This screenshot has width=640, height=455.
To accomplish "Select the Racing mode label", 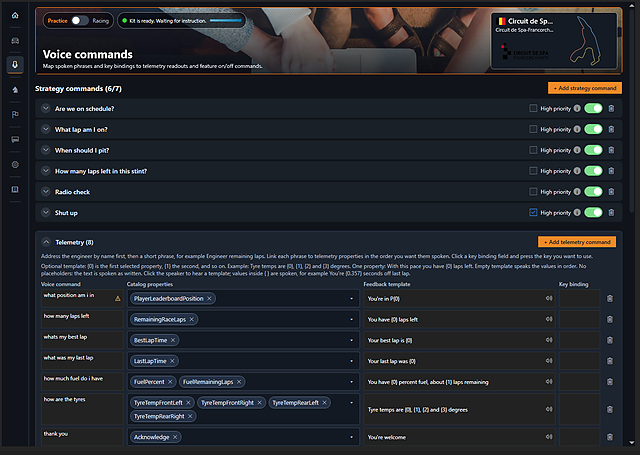I will click(x=100, y=21).
